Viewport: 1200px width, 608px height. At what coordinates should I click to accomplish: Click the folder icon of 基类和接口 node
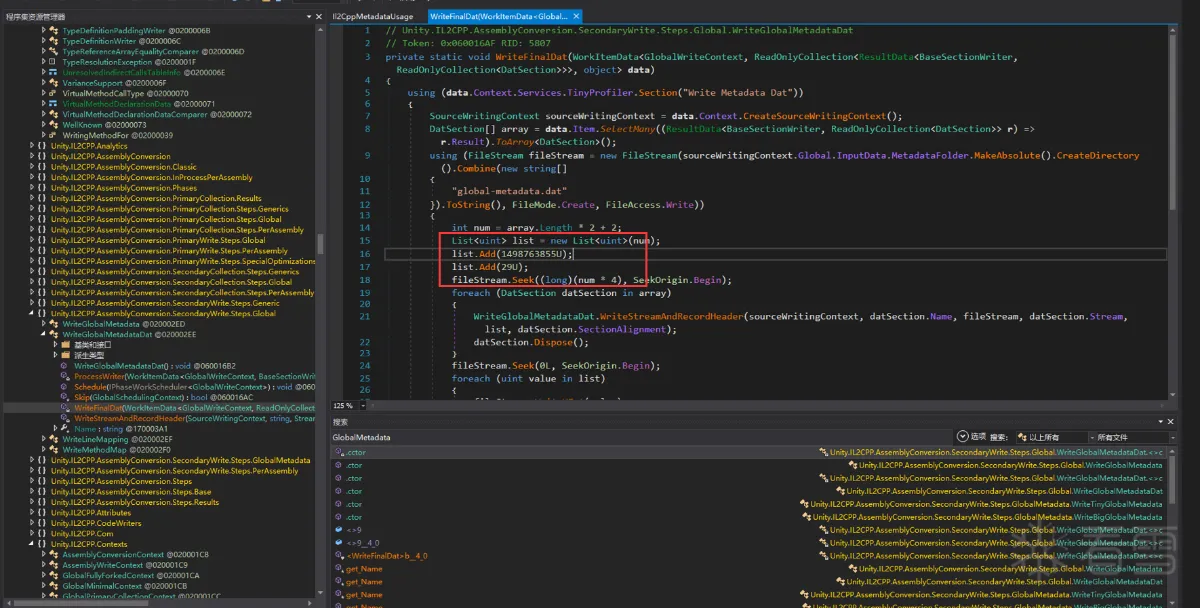(x=66, y=345)
